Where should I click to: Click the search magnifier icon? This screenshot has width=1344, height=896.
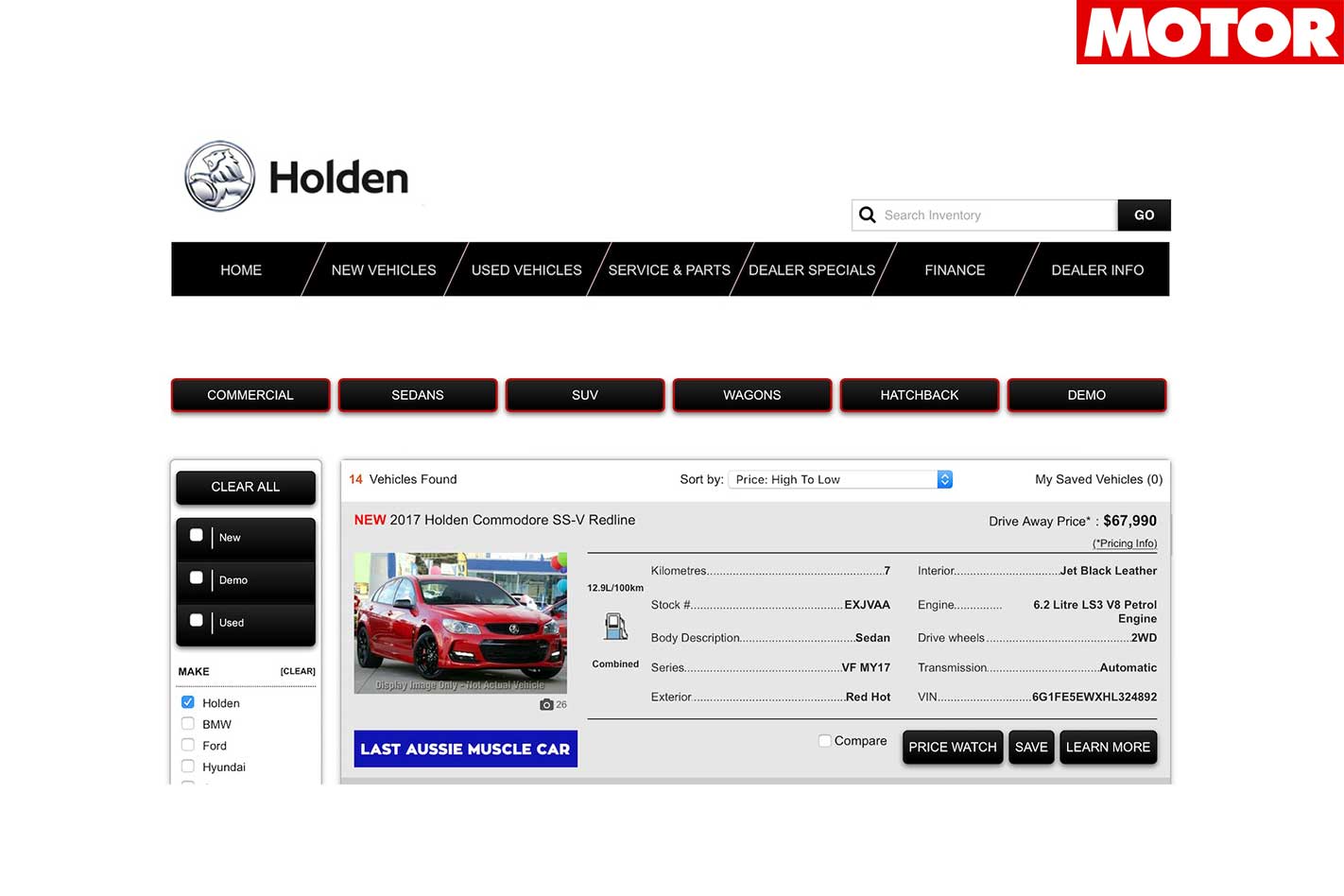click(x=867, y=215)
